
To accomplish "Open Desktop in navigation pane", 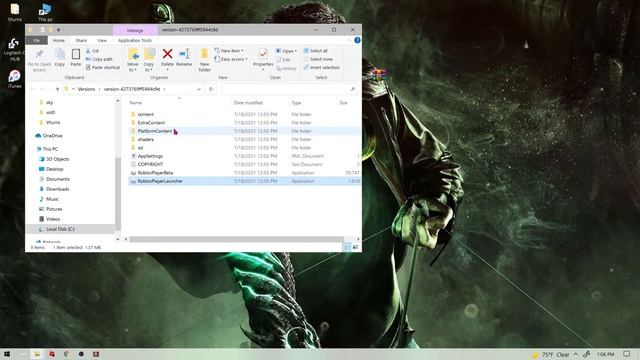I will point(55,169).
